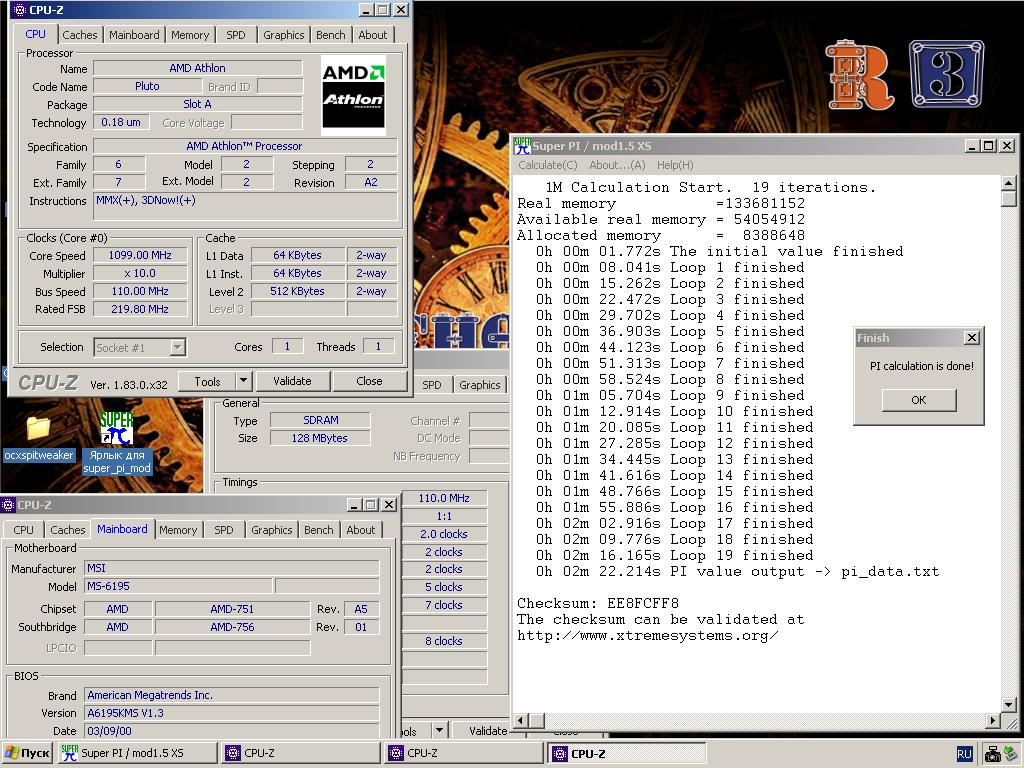Click the xtremesystems.org URL text
Viewport: 1024px width, 768px height.
[x=647, y=635]
